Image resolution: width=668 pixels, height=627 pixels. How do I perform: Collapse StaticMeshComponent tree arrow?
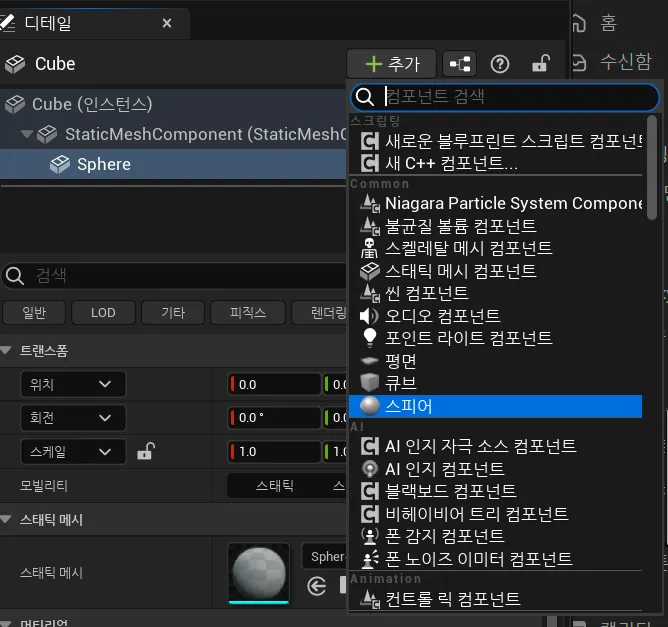(27, 134)
